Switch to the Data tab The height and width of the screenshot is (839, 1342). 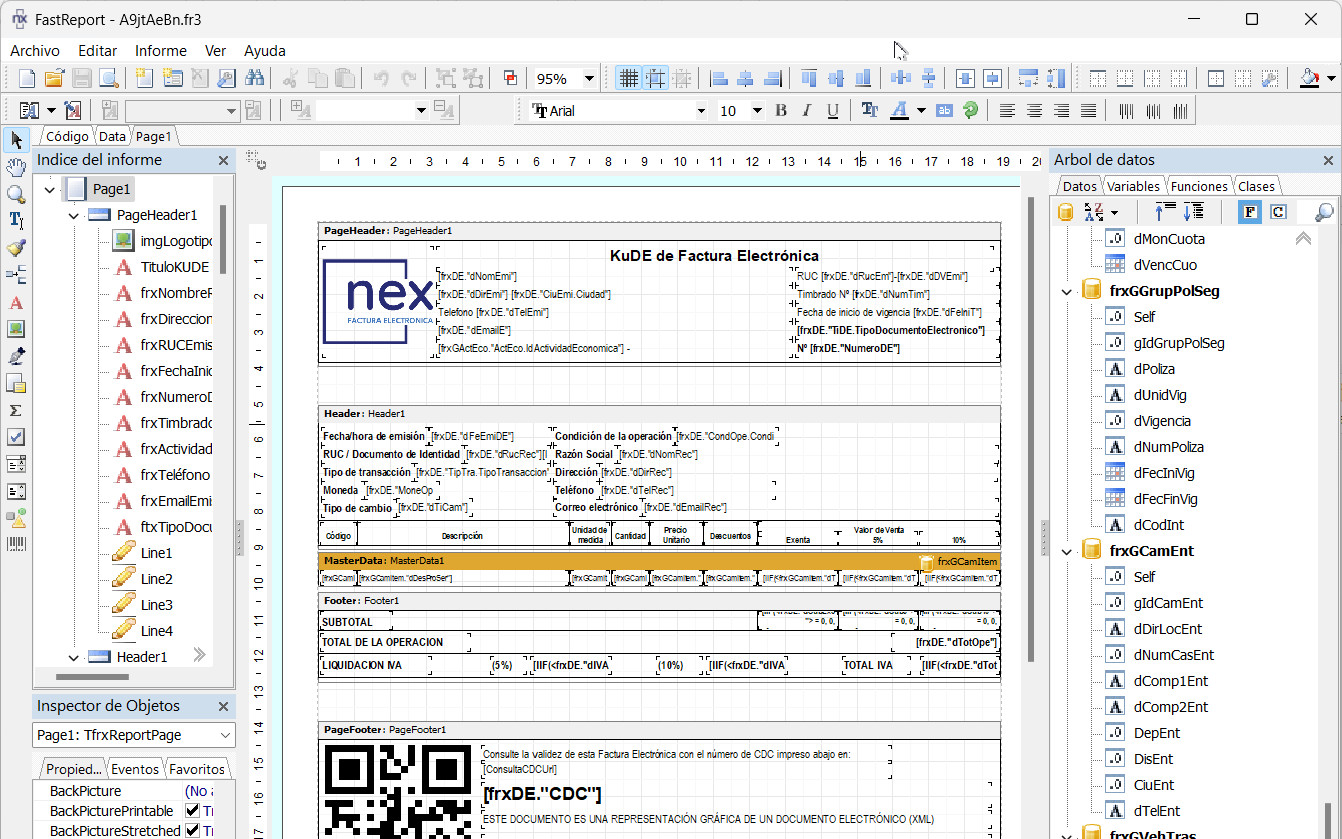point(112,136)
